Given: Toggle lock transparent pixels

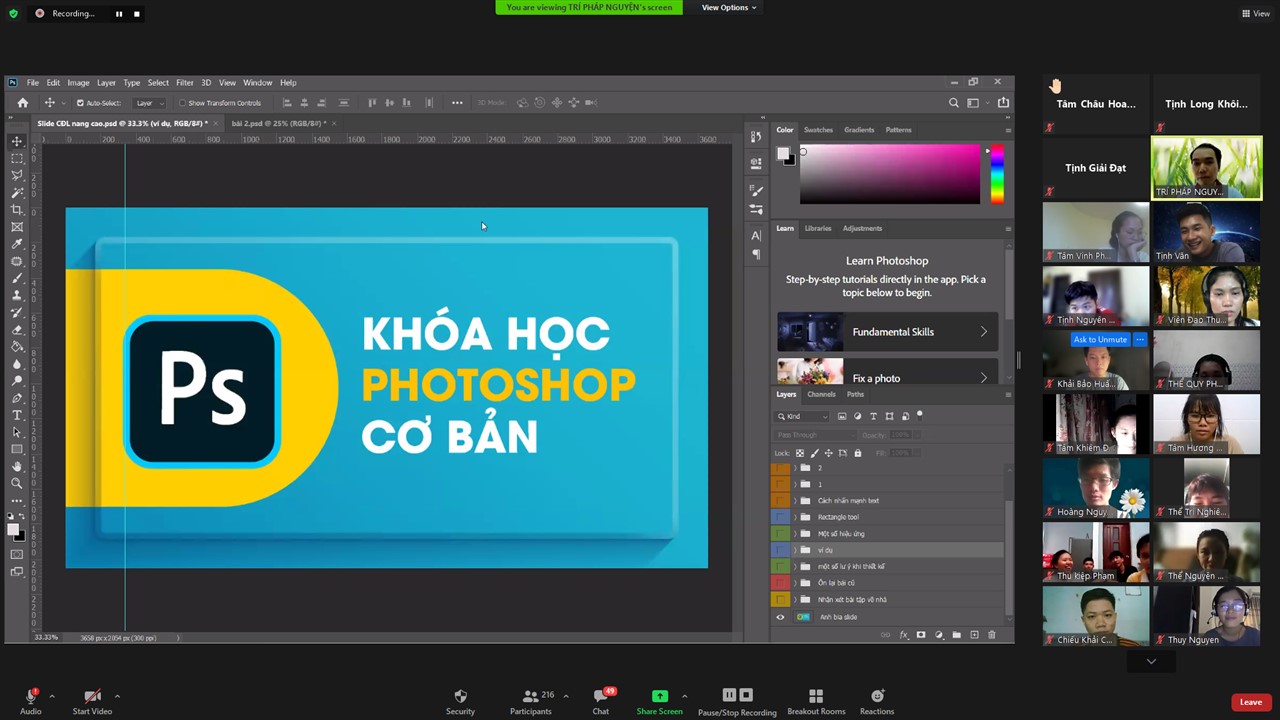Looking at the screenshot, I should pyautogui.click(x=799, y=453).
